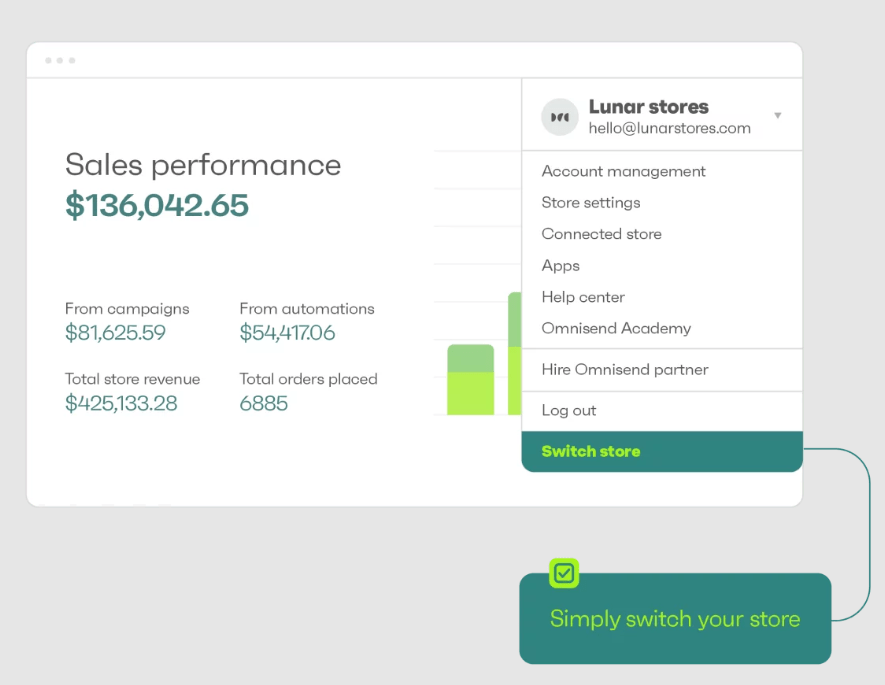This screenshot has width=885, height=685.
Task: Click the green checkbox icon on the callout
Action: click(564, 573)
